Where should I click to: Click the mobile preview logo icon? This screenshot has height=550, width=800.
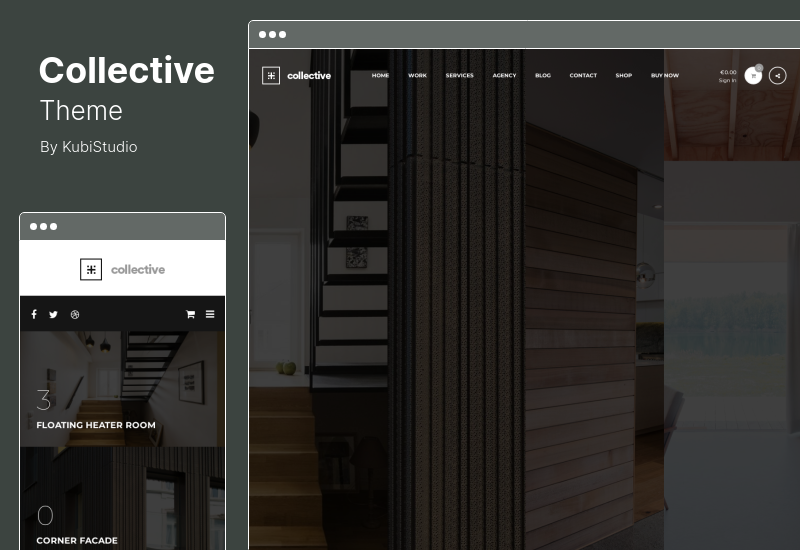(91, 269)
